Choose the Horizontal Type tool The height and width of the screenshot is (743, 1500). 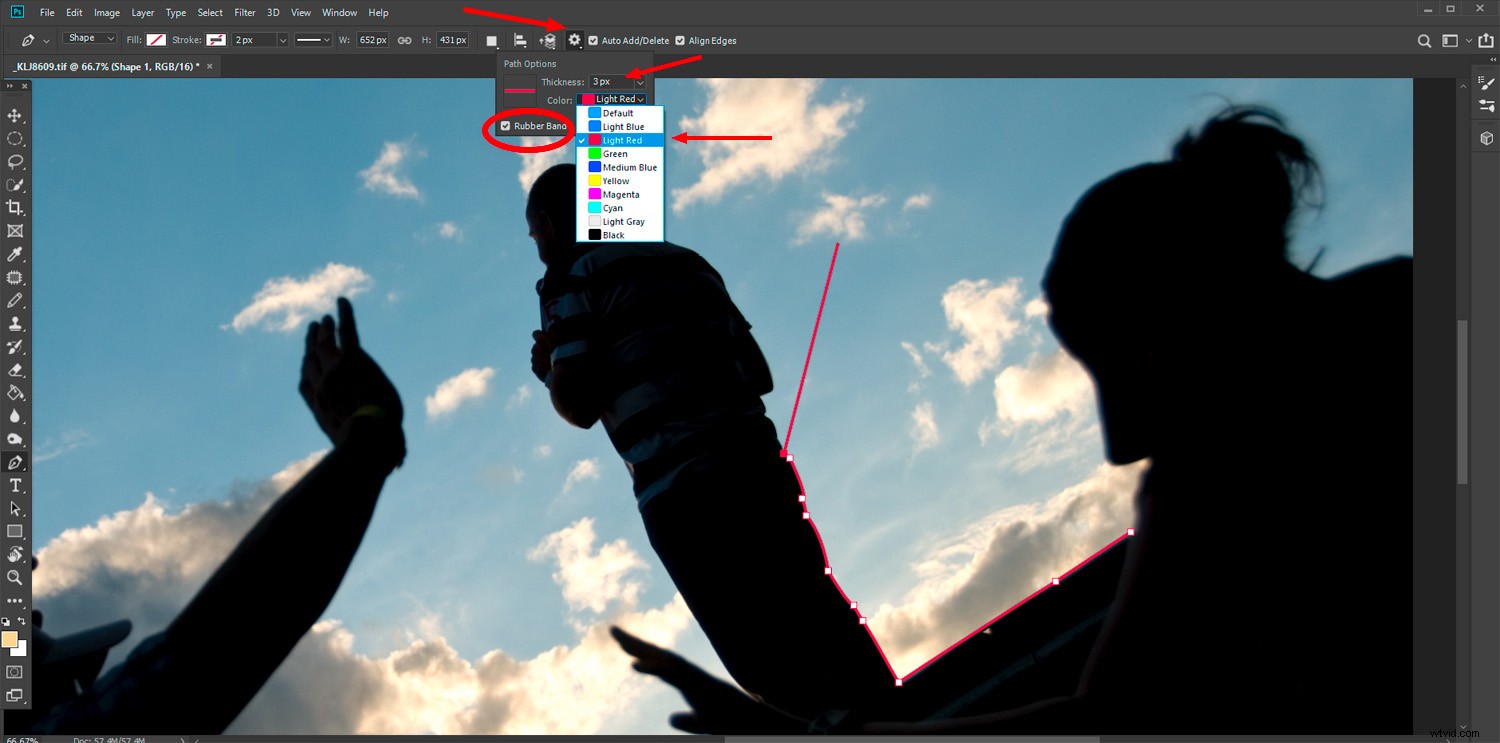(15, 484)
